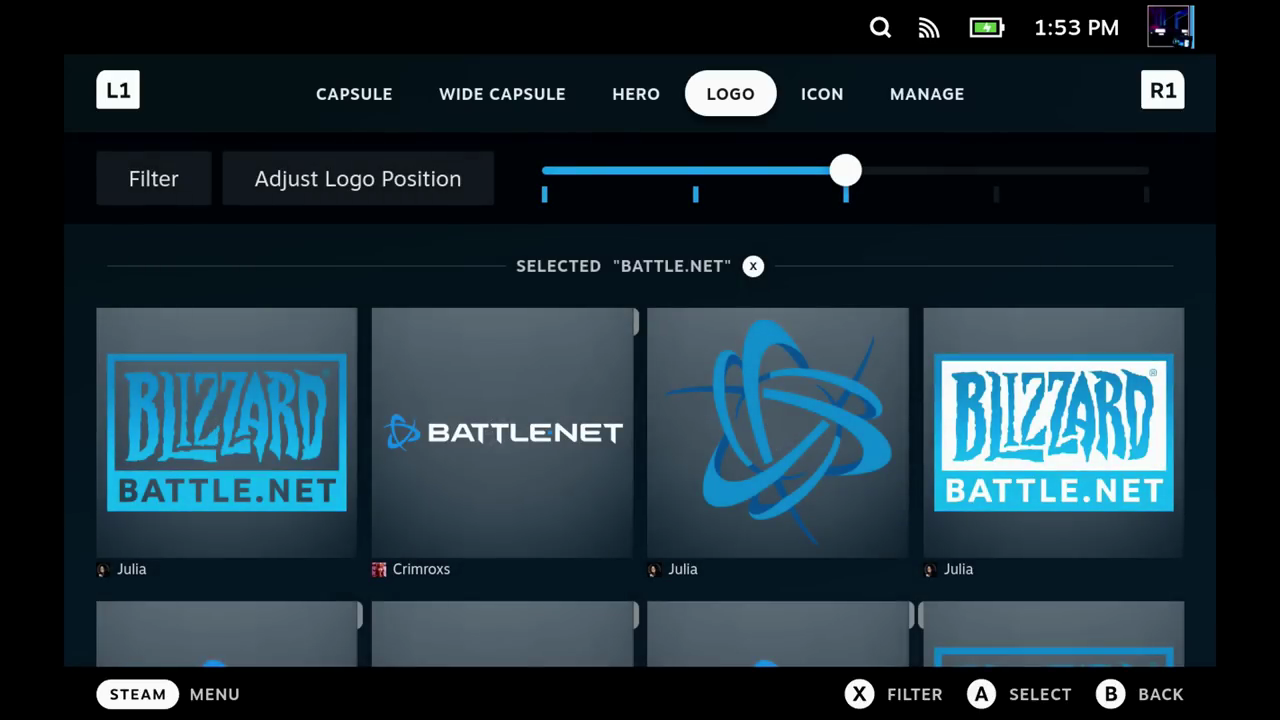The height and width of the screenshot is (720, 1280).
Task: Select the blue Battle.net swirl emblem logo
Action: click(x=778, y=432)
